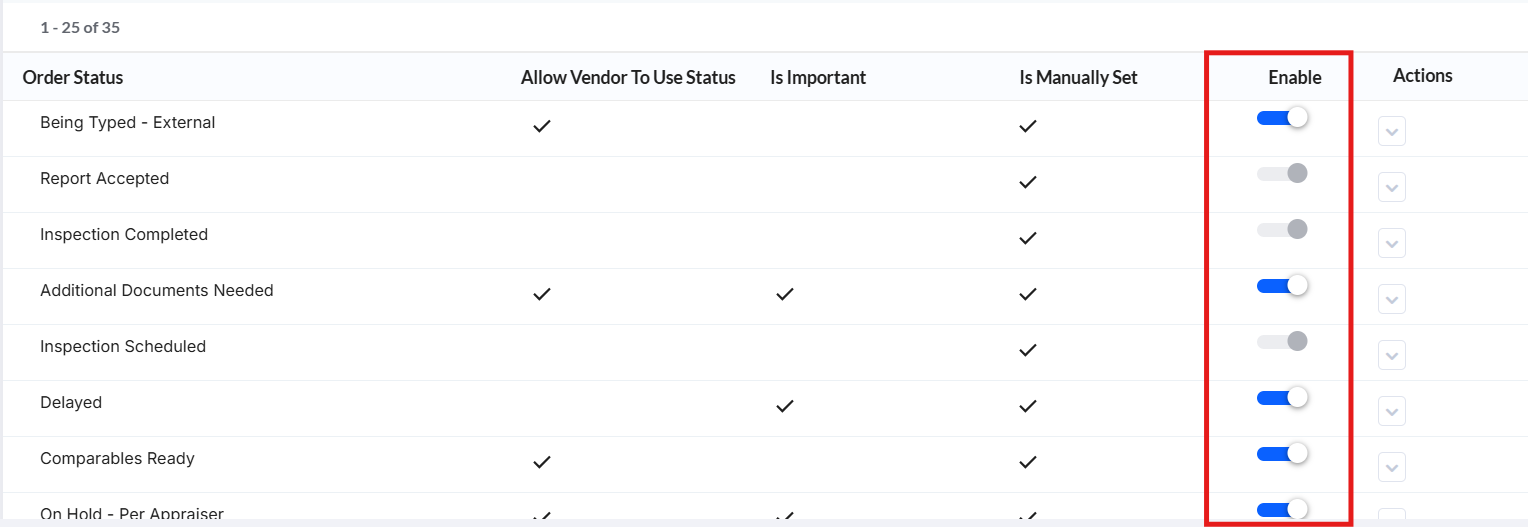Click the Is Important column header
Viewport: 1528px width, 527px height.
click(x=818, y=77)
